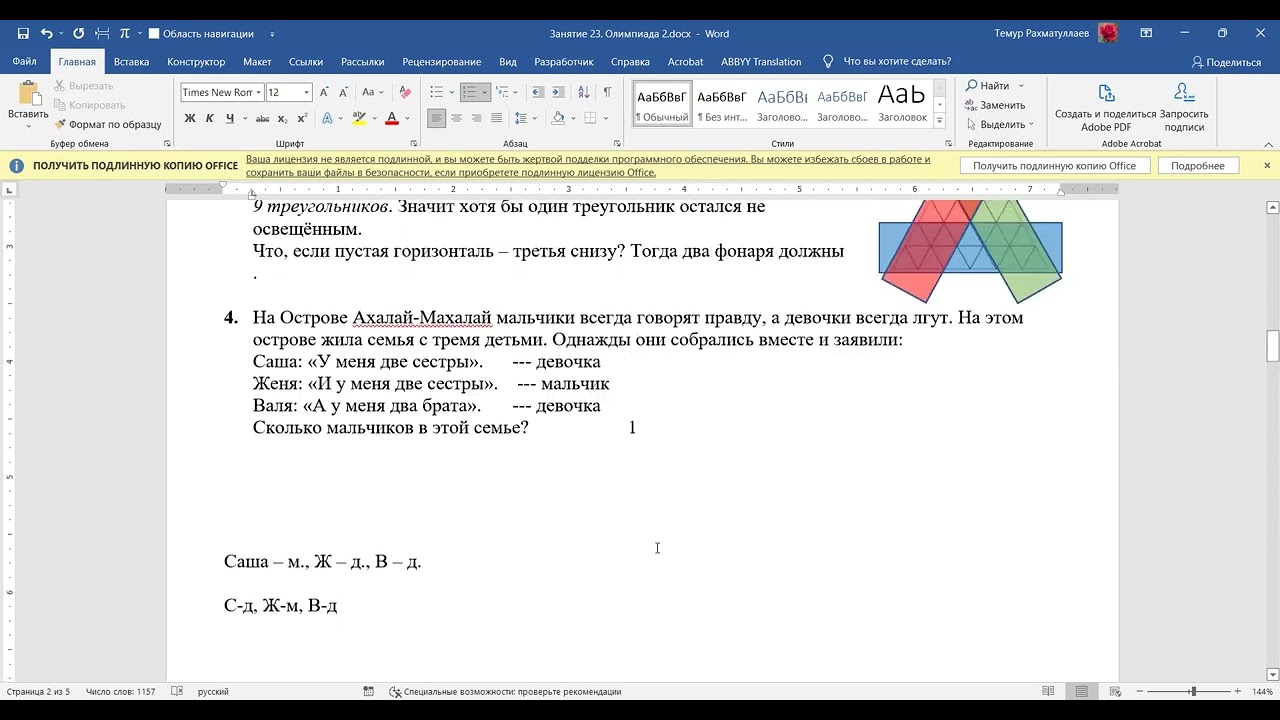Click Формат по образцу format painter

(x=107, y=124)
